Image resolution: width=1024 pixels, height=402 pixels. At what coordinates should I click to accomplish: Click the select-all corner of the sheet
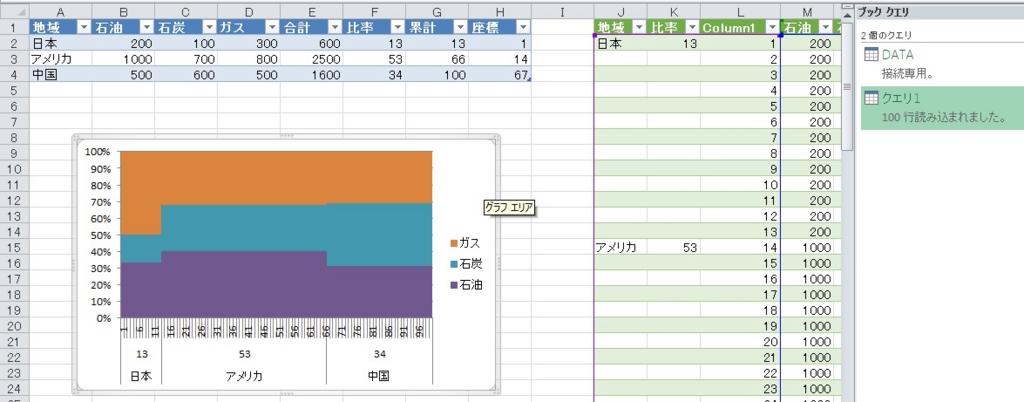coord(14,12)
